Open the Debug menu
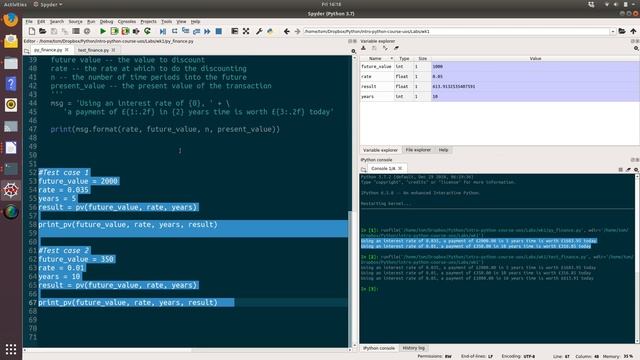The height and width of the screenshot is (360, 640). pos(107,22)
